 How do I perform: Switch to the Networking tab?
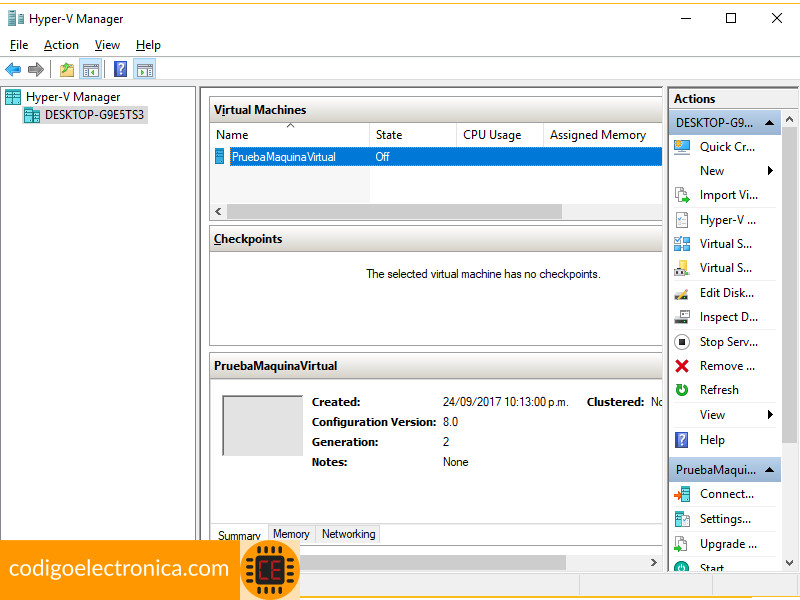[348, 534]
